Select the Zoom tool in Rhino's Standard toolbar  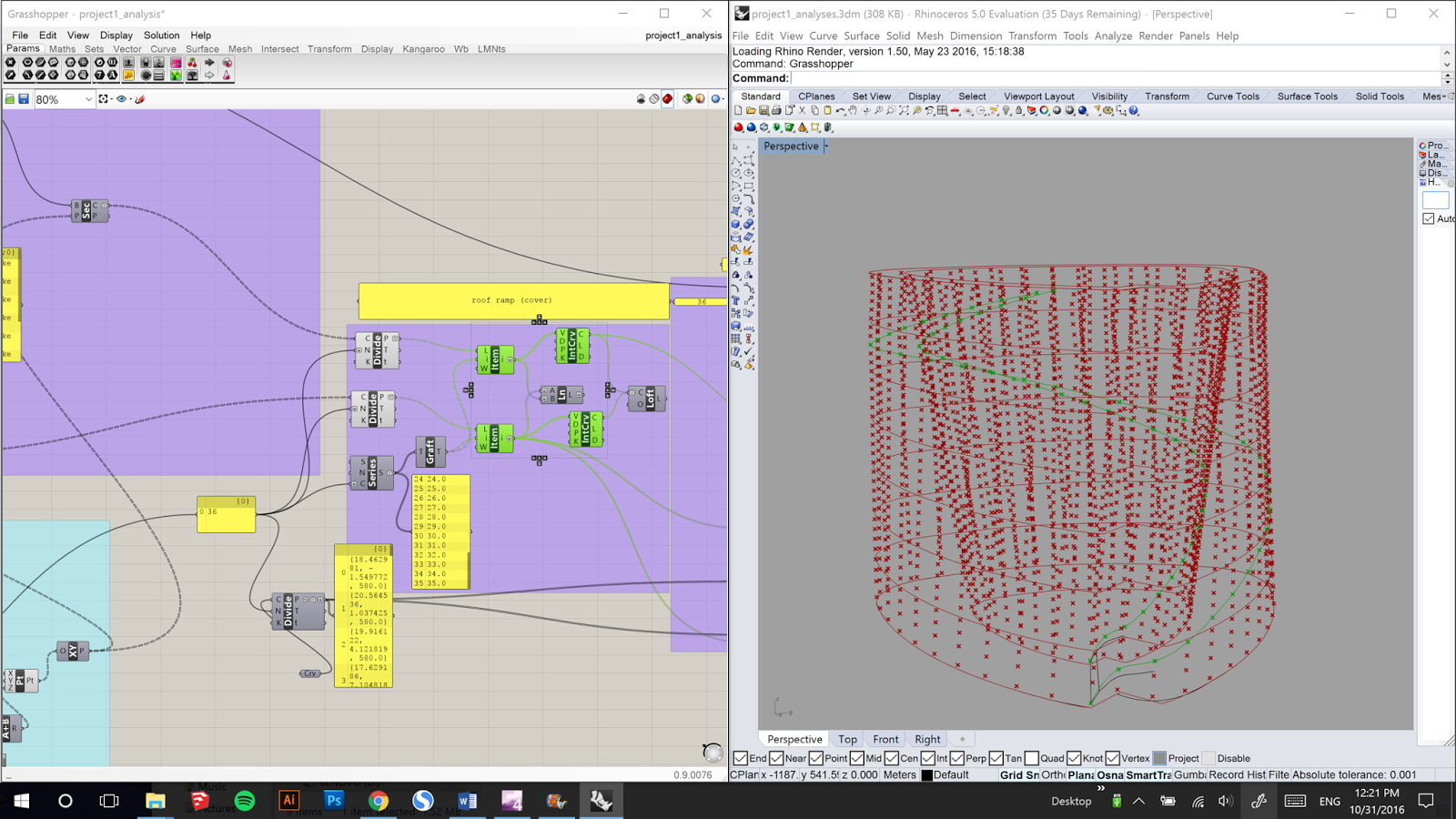pyautogui.click(x=878, y=111)
